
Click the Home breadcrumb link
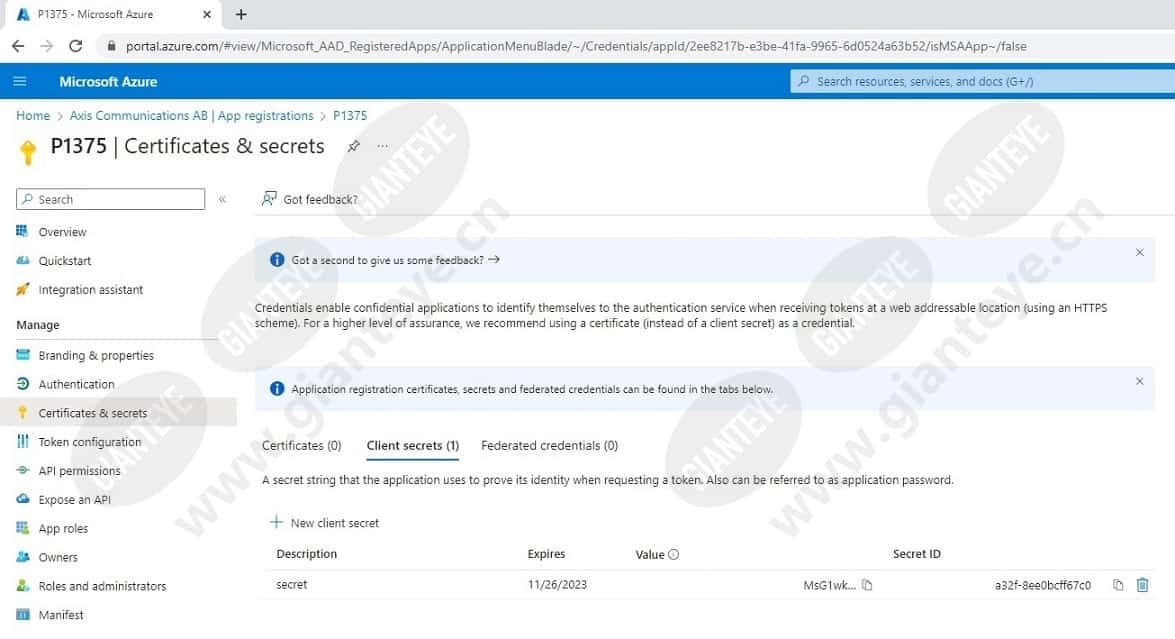tap(33, 115)
